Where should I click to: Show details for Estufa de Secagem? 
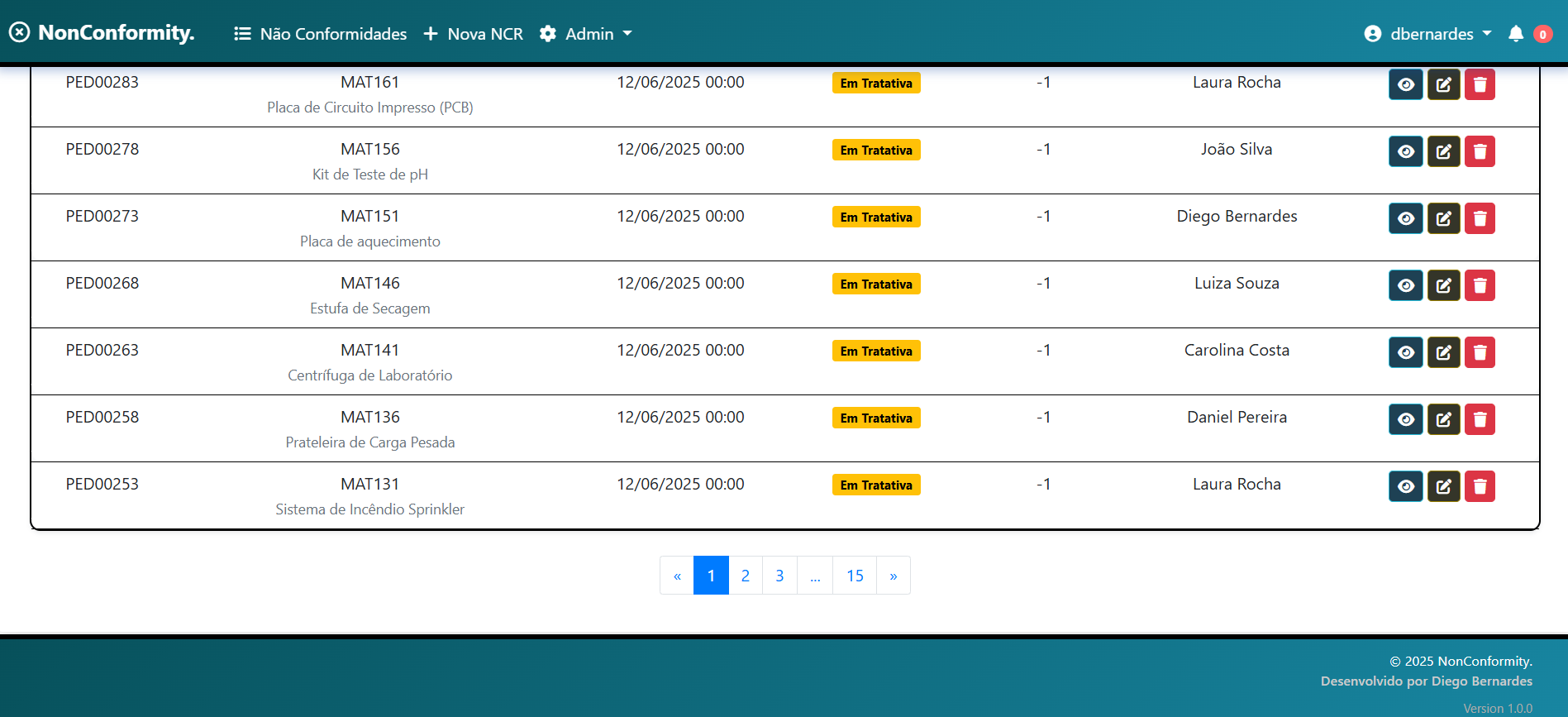[1405, 285]
